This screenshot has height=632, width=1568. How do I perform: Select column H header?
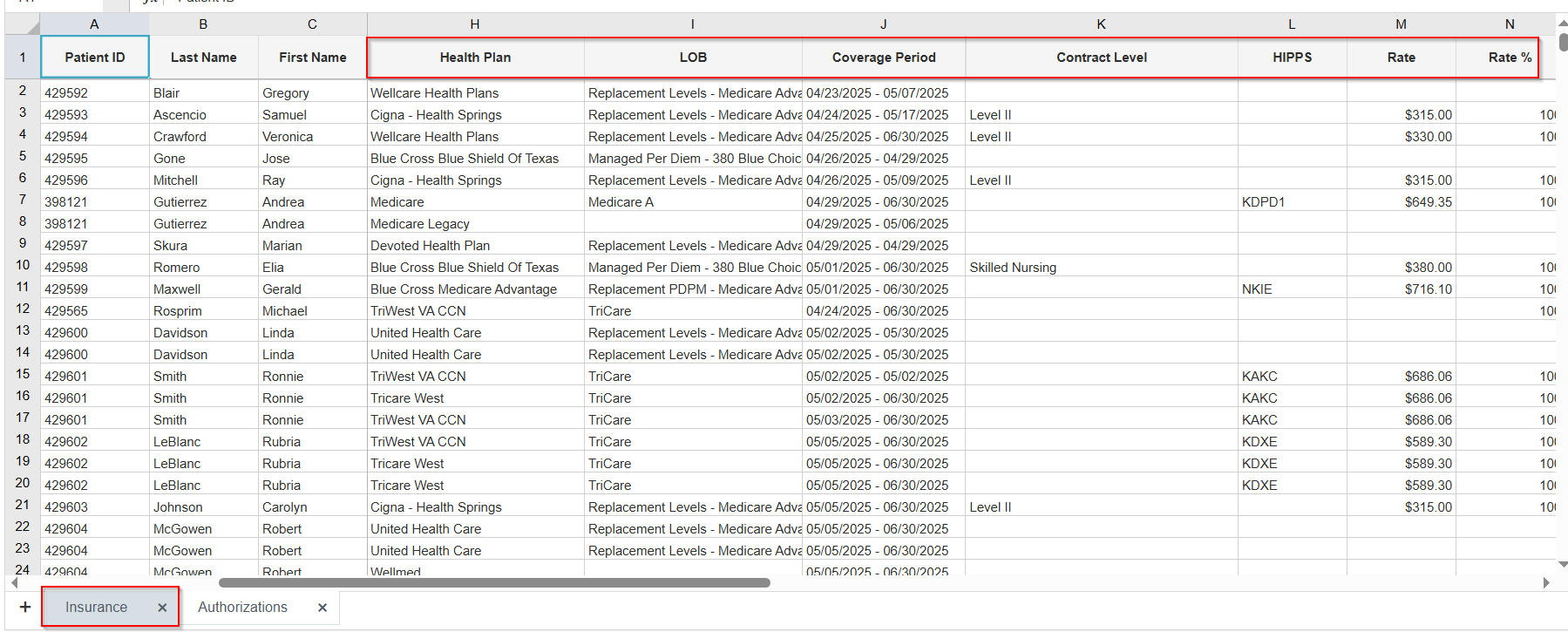point(475,24)
